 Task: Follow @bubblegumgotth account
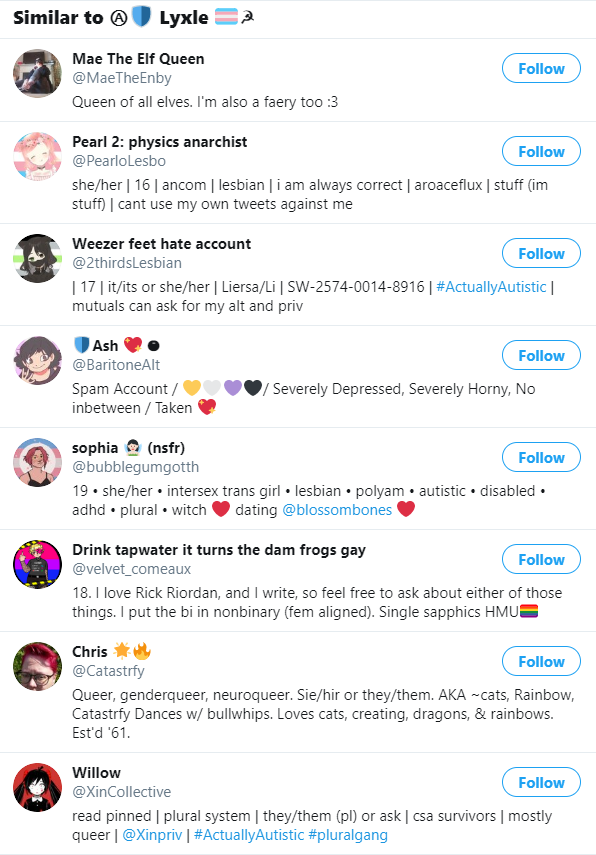pos(541,457)
